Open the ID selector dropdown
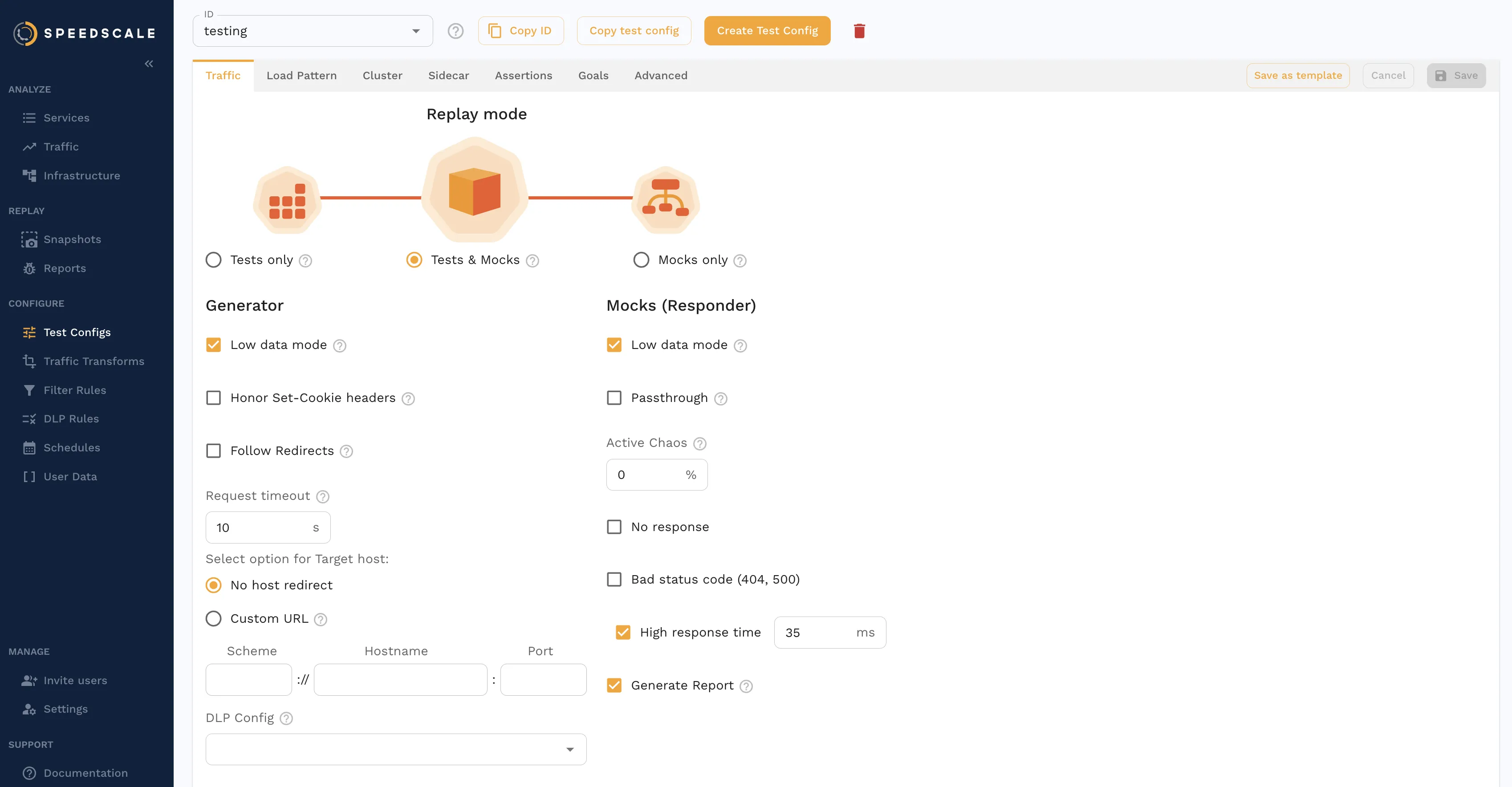Viewport: 1512px width, 787px height. (415, 31)
